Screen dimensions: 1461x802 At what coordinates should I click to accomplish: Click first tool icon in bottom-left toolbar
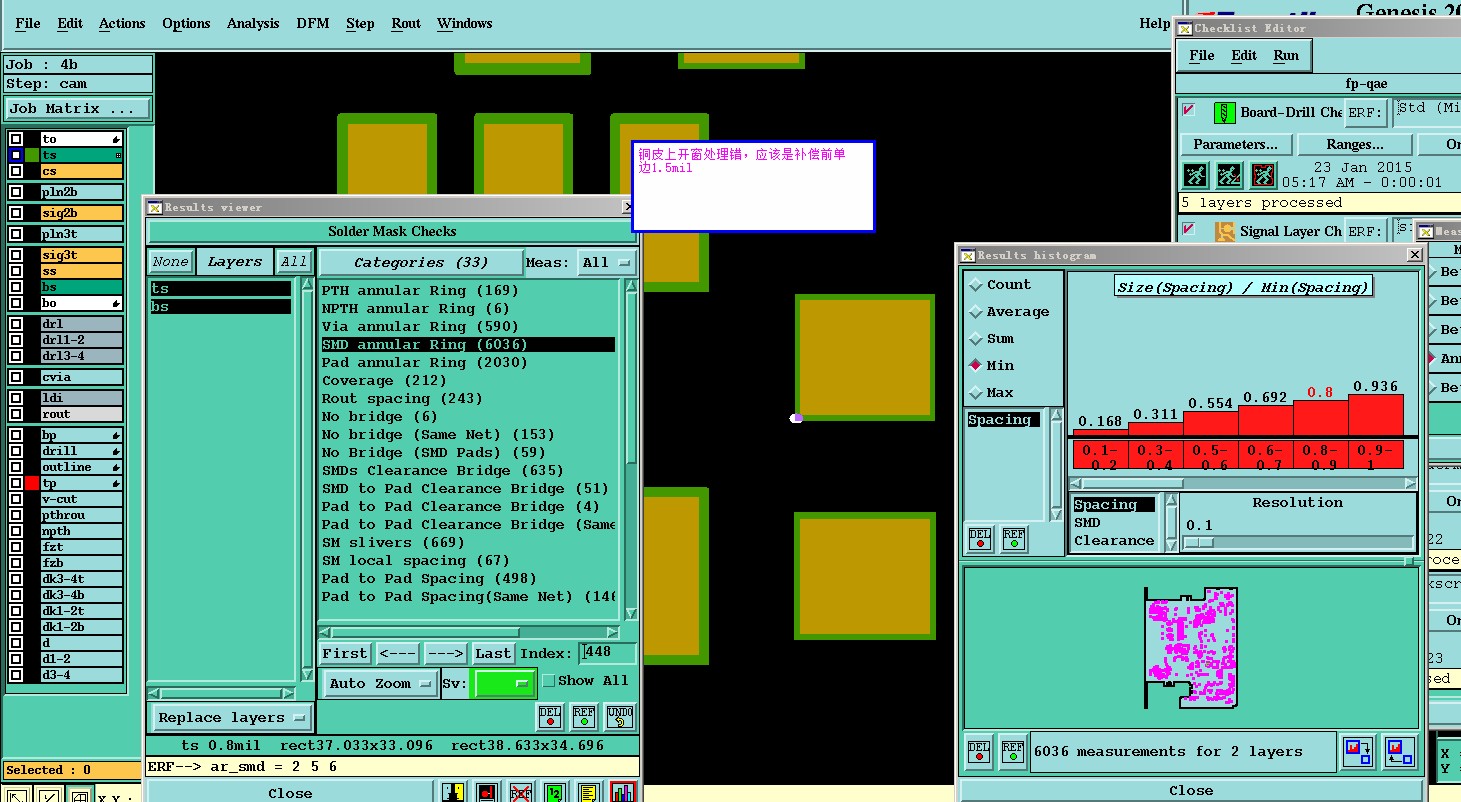pos(17,794)
